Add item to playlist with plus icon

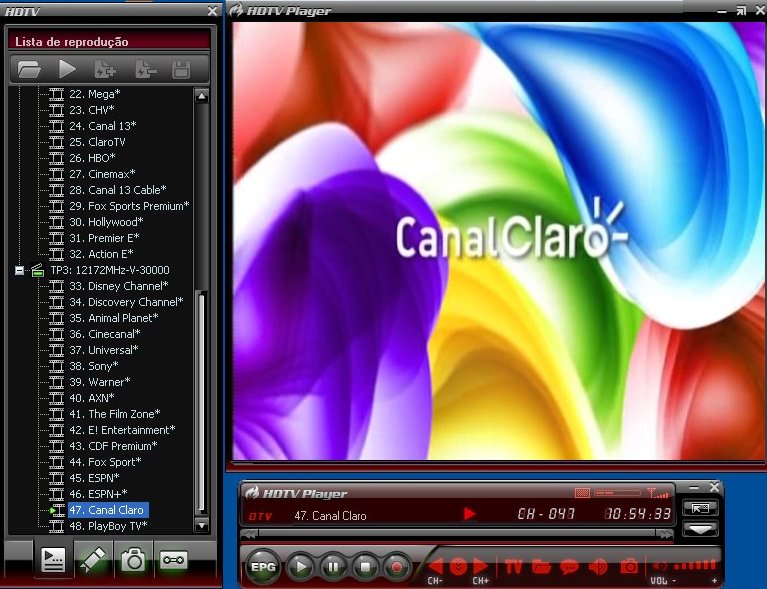105,69
